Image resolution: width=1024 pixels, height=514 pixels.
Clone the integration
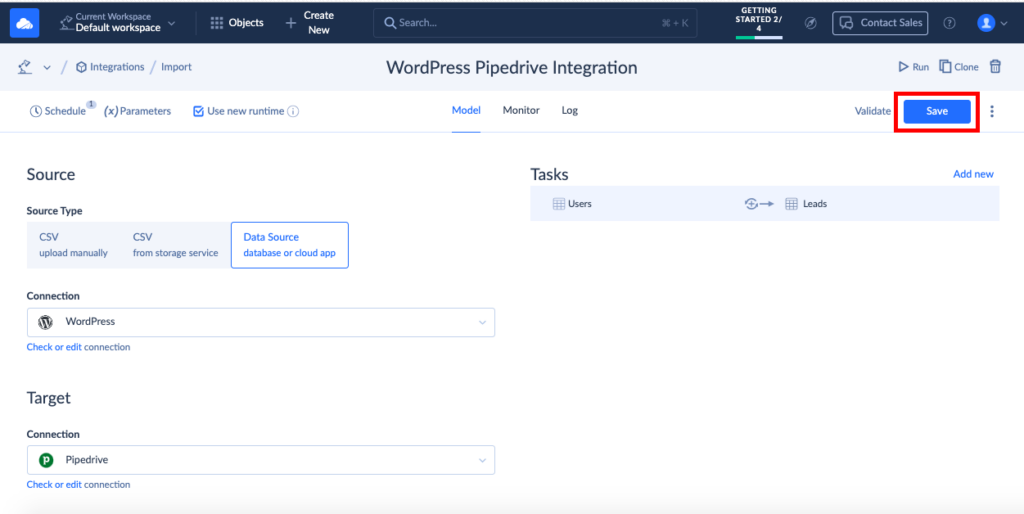pyautogui.click(x=959, y=67)
